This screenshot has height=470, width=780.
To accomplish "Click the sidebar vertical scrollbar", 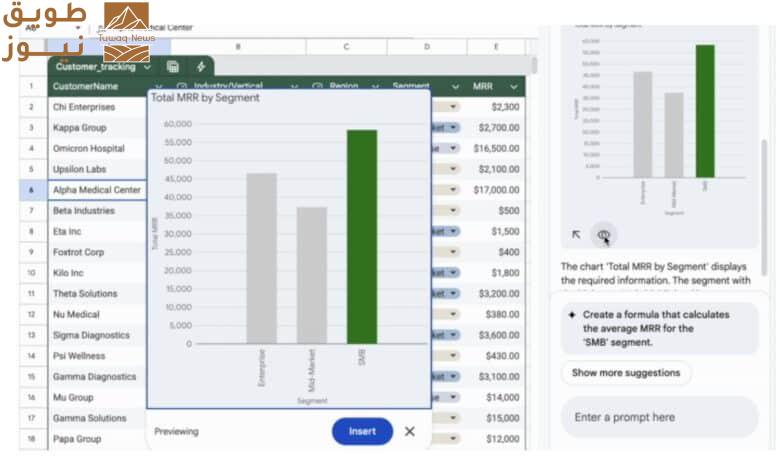I will pos(764,206).
